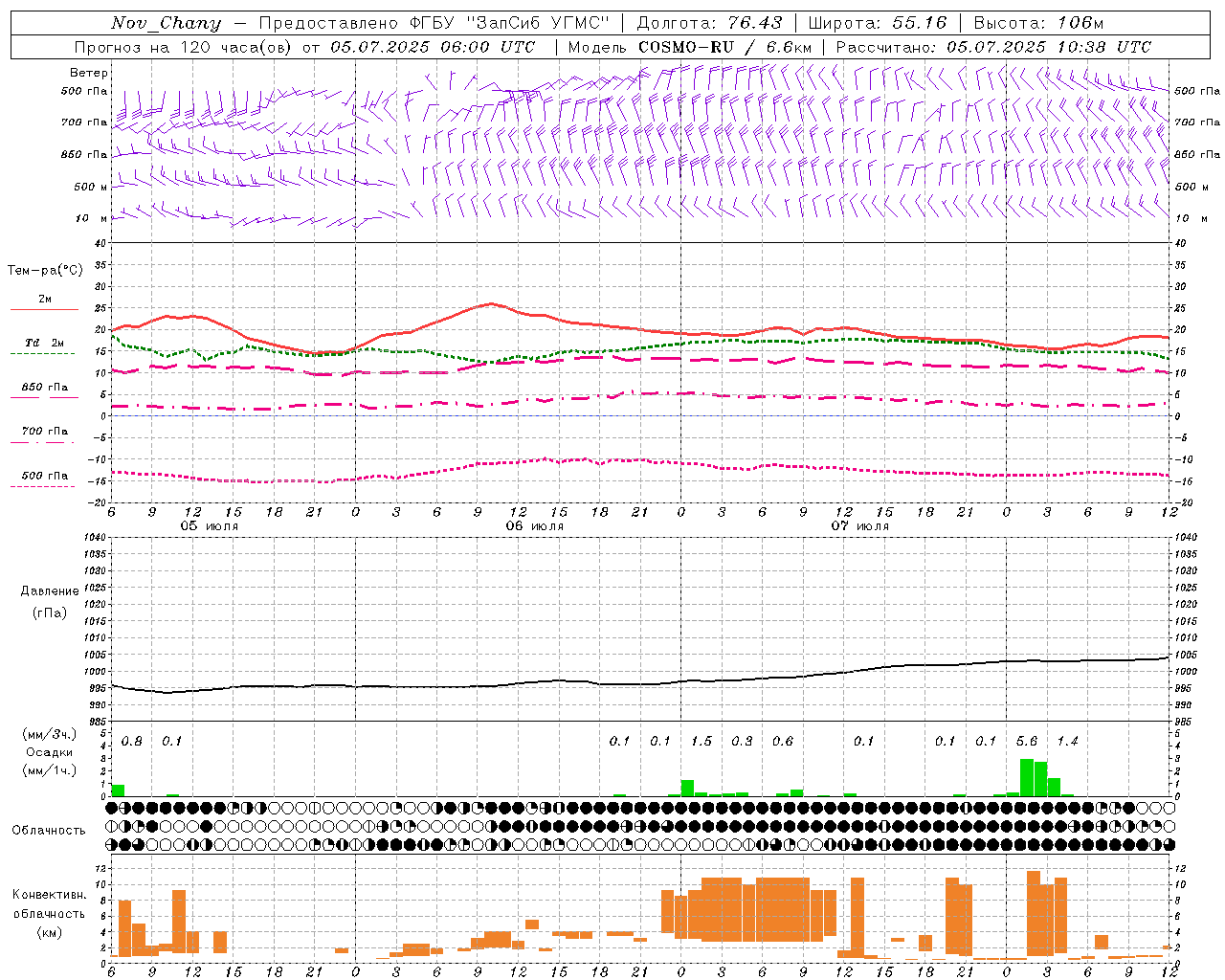Select the Долгота: 76.43 header value
1225x980 pixels.
[x=709, y=23]
